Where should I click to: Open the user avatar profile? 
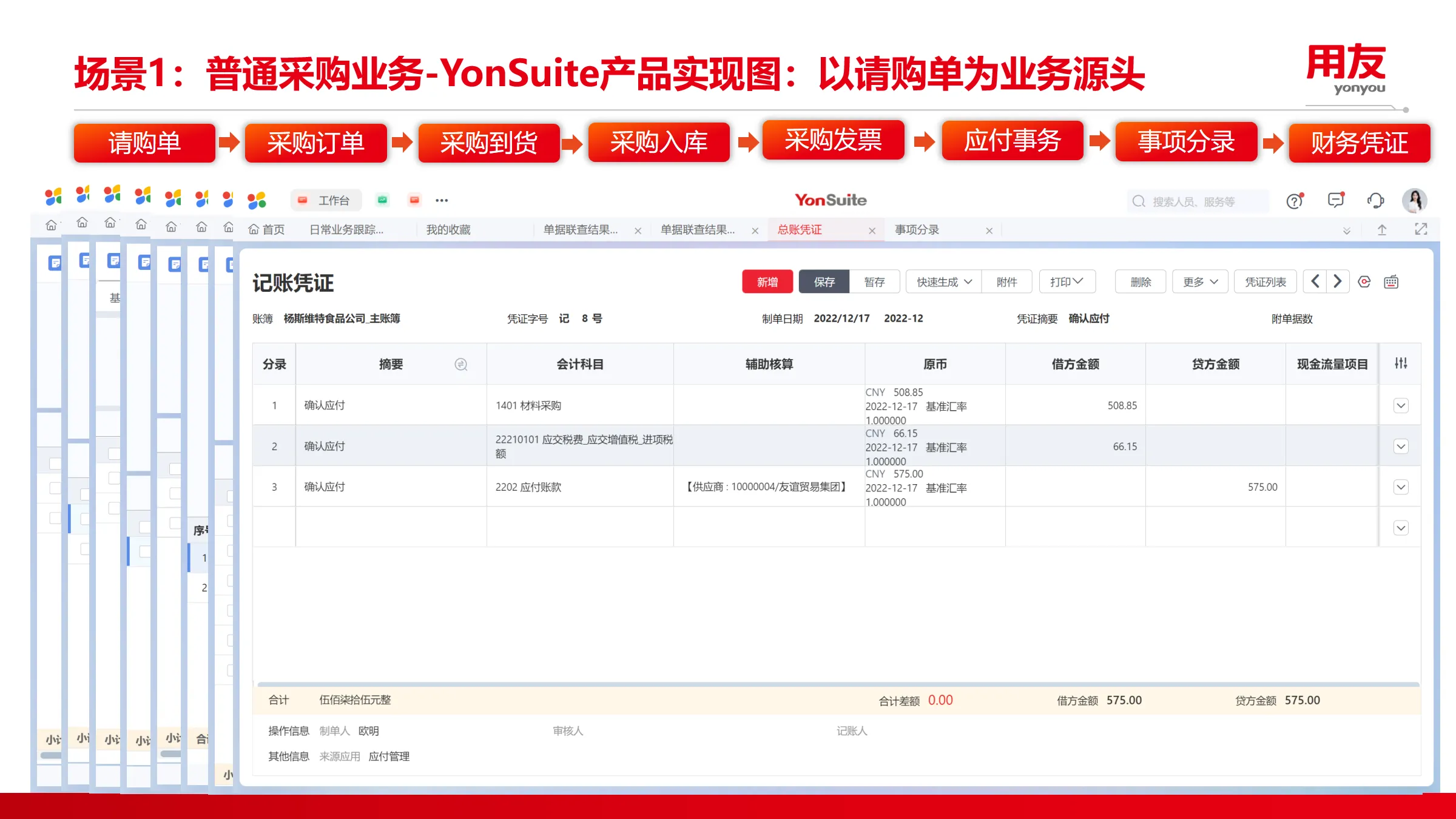point(1414,201)
